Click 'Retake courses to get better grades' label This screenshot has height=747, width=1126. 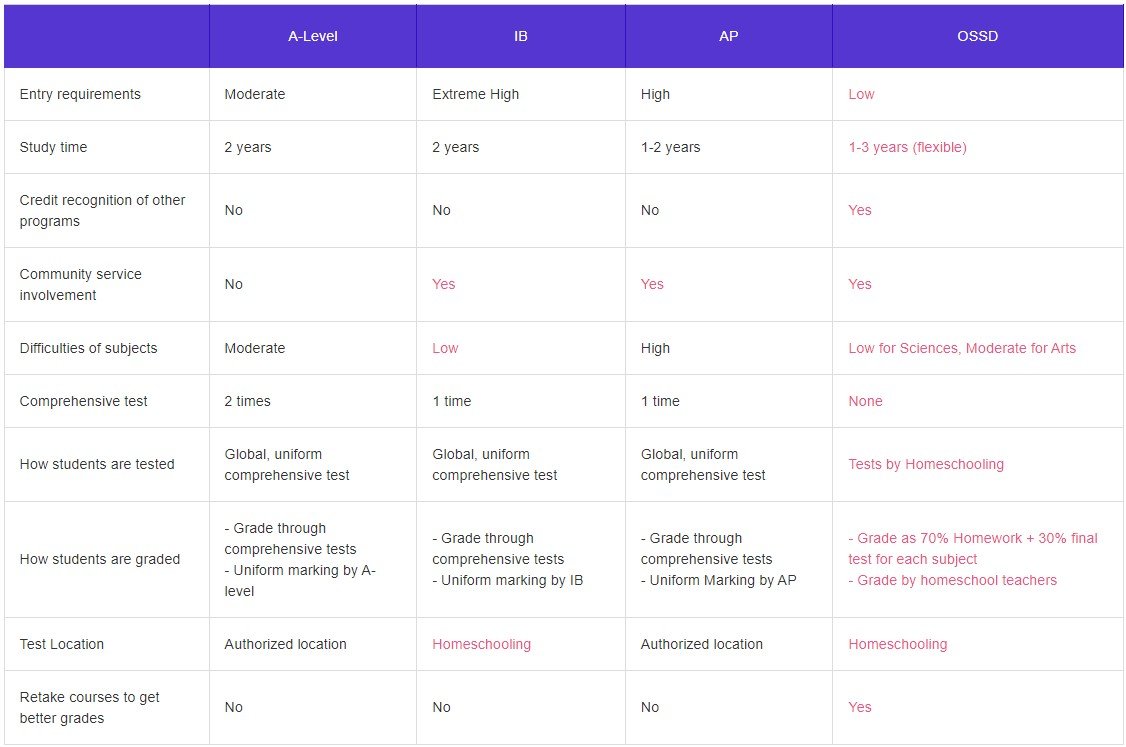tap(89, 707)
